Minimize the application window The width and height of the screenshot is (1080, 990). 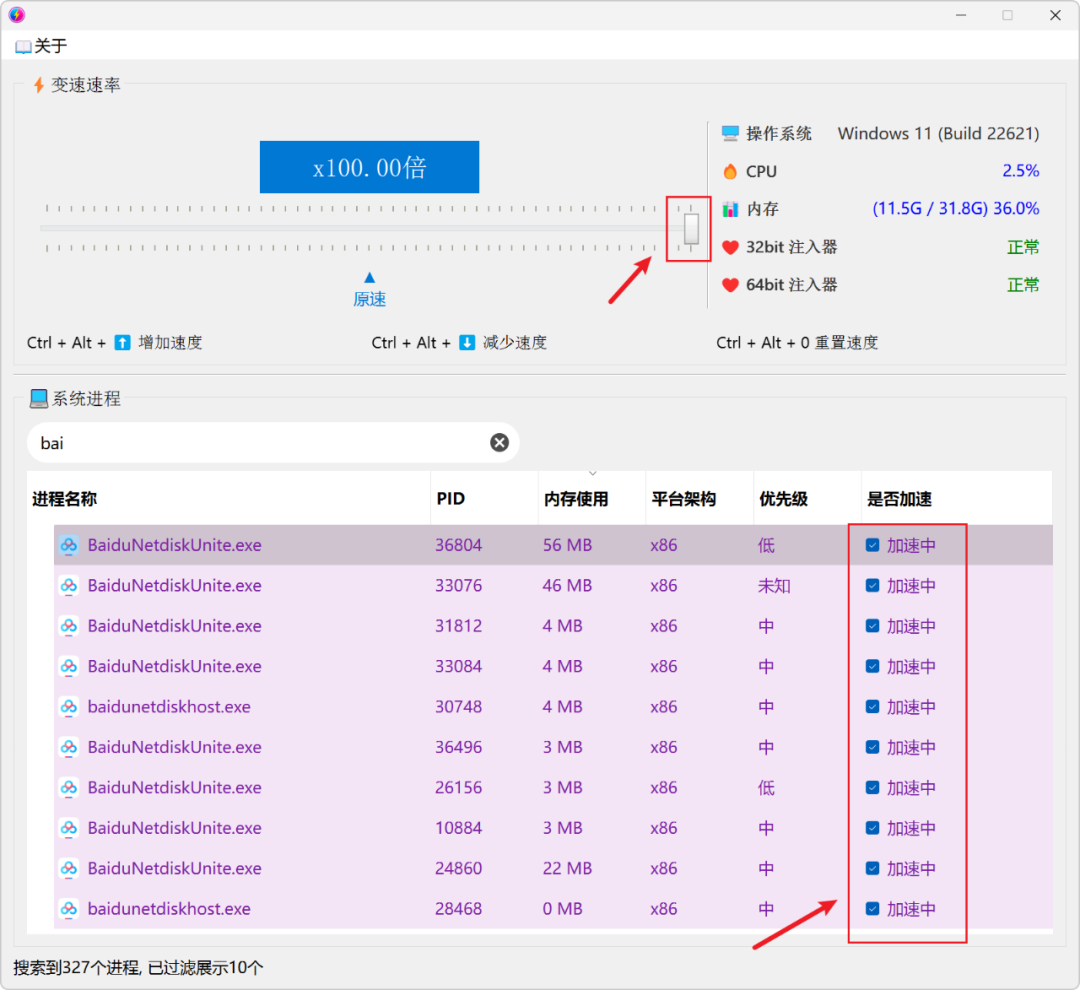point(961,15)
